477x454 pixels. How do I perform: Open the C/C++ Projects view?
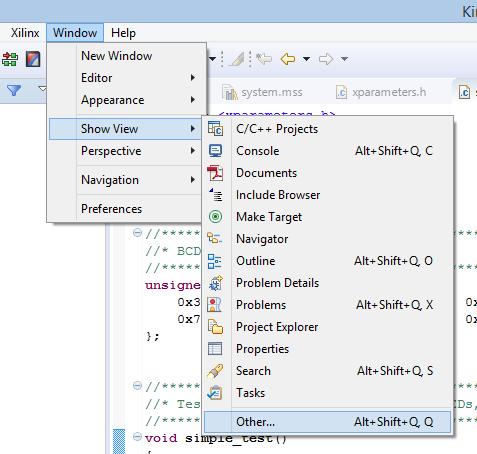327,129
